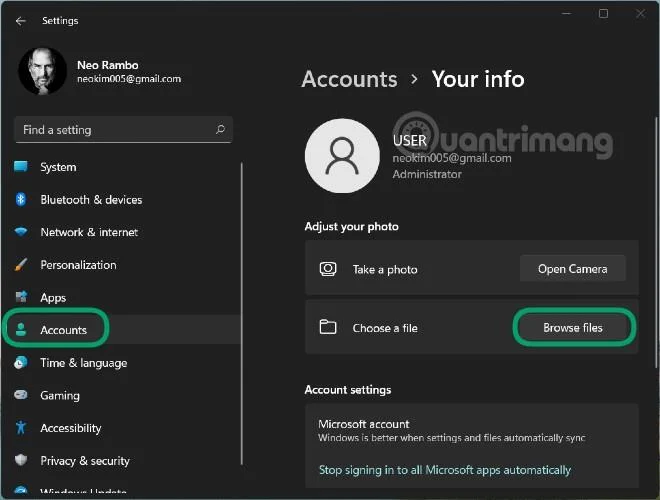Screen dimensions: 660x500
Task: Click the Choose a file label
Action: [x=385, y=328]
